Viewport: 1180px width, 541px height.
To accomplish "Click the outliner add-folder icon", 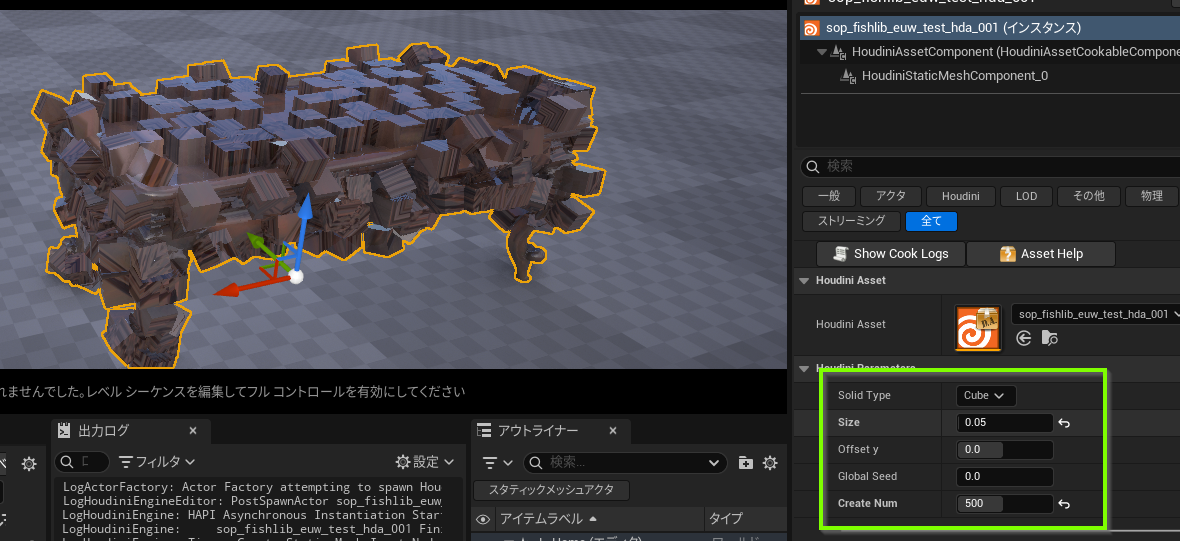I will pyautogui.click(x=745, y=462).
